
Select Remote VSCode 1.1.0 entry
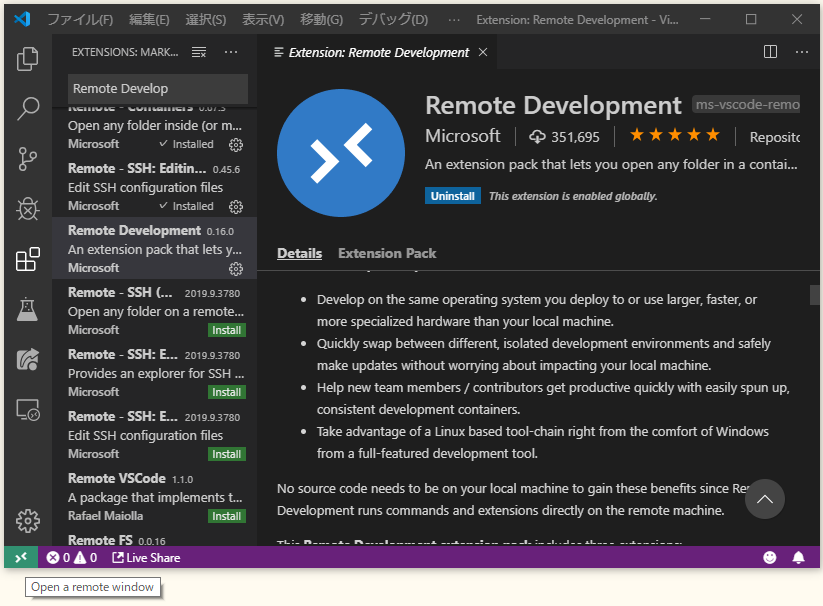point(154,496)
